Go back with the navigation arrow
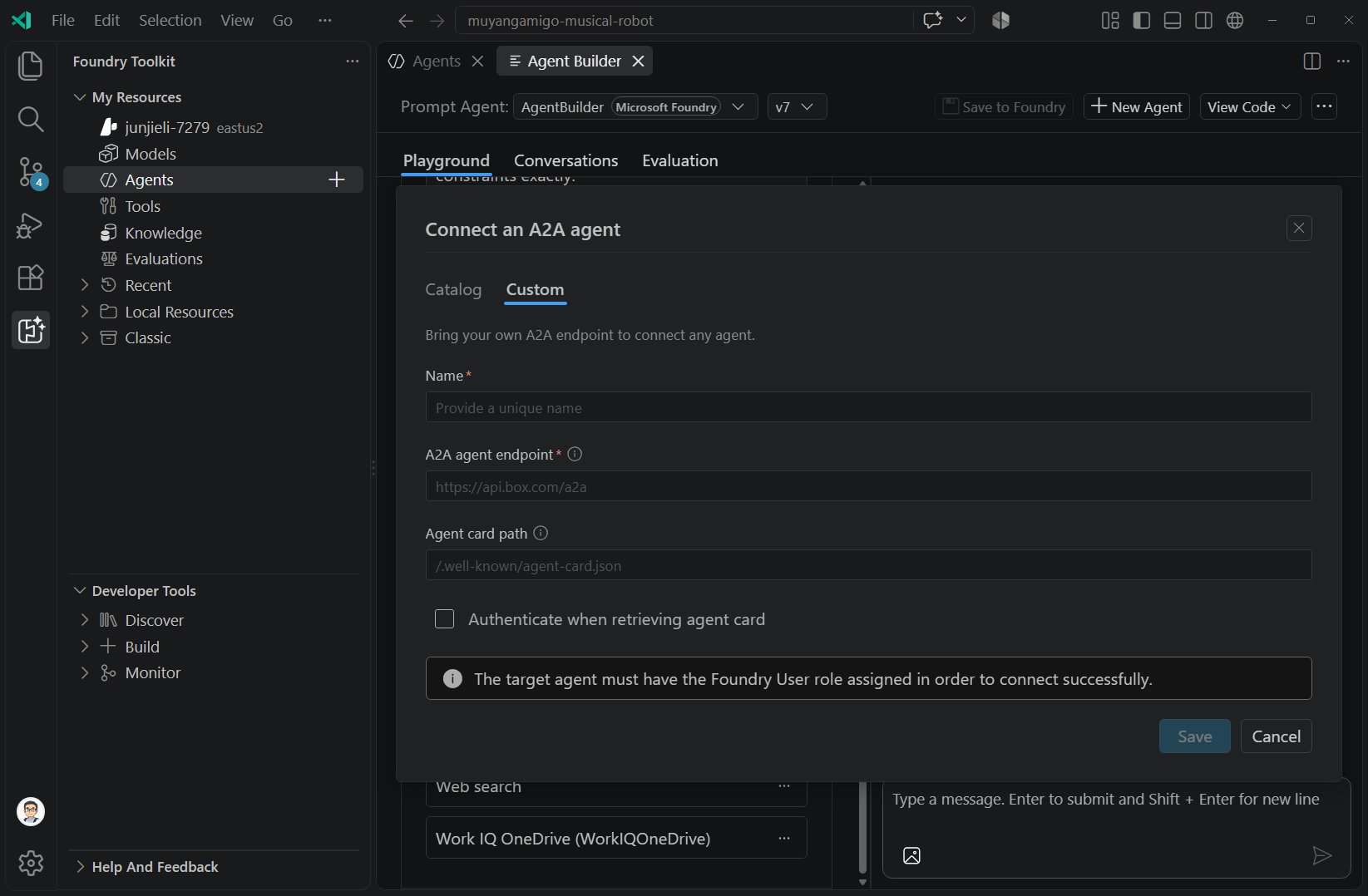This screenshot has height=896, width=1368. pos(406,21)
